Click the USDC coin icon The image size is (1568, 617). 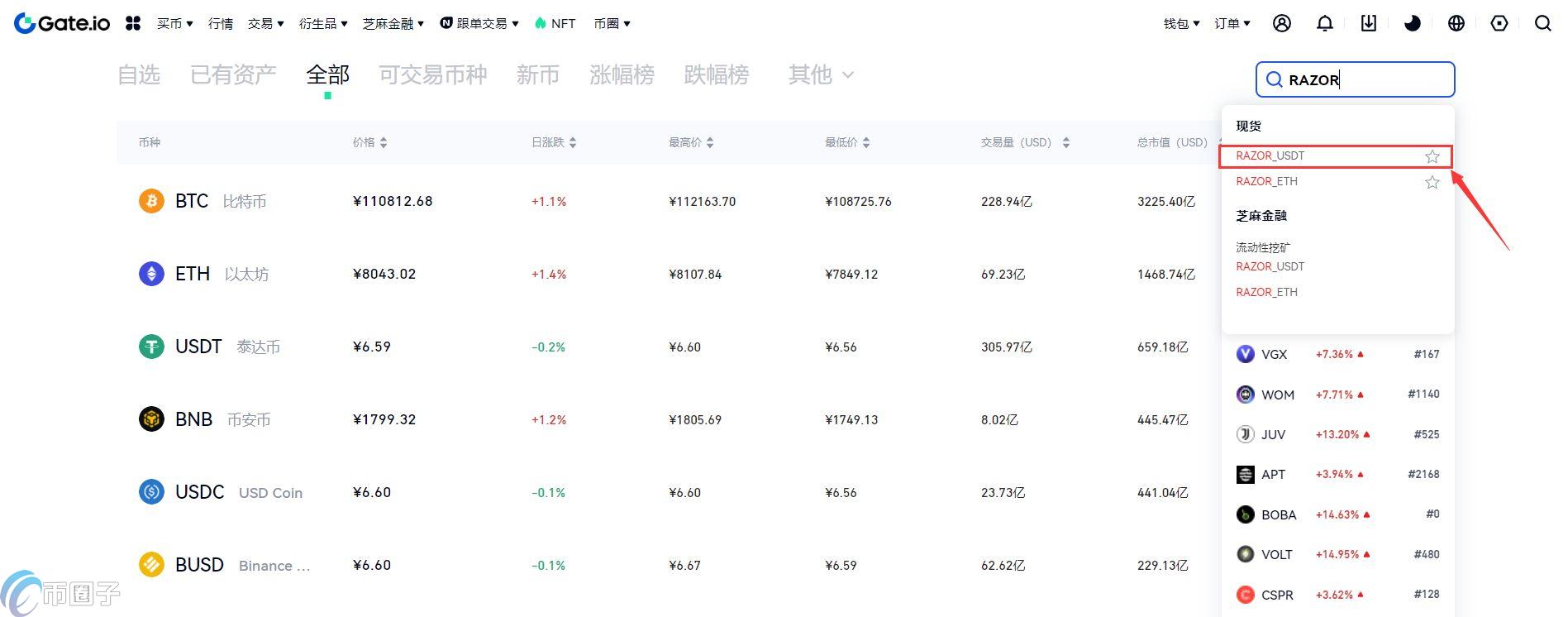pyautogui.click(x=151, y=492)
